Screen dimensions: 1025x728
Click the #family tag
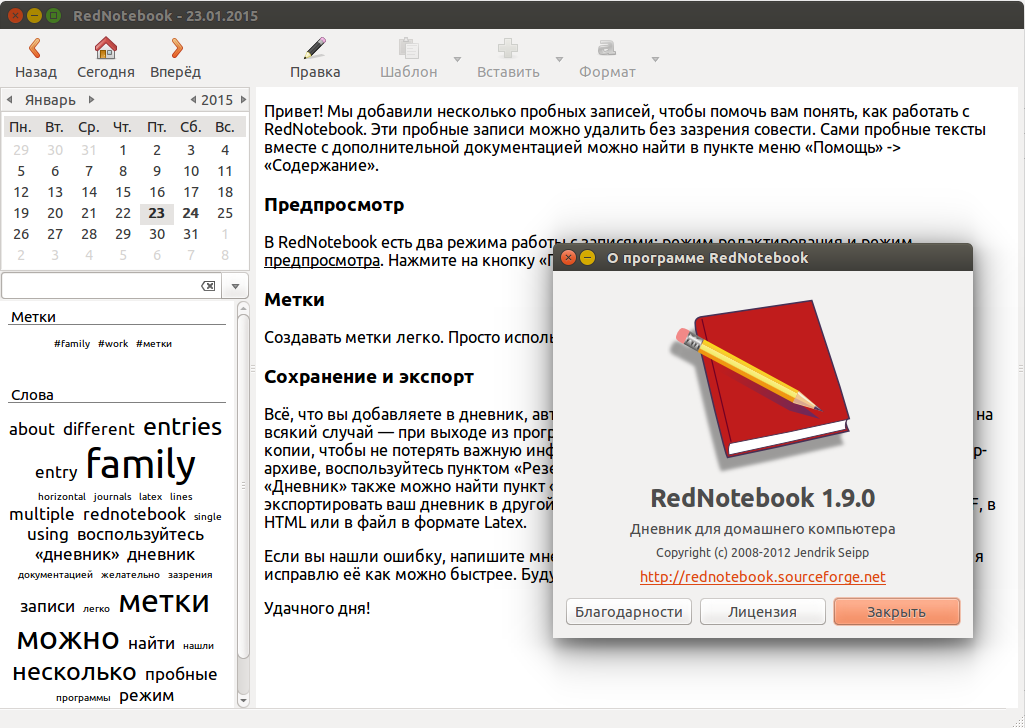tap(72, 344)
